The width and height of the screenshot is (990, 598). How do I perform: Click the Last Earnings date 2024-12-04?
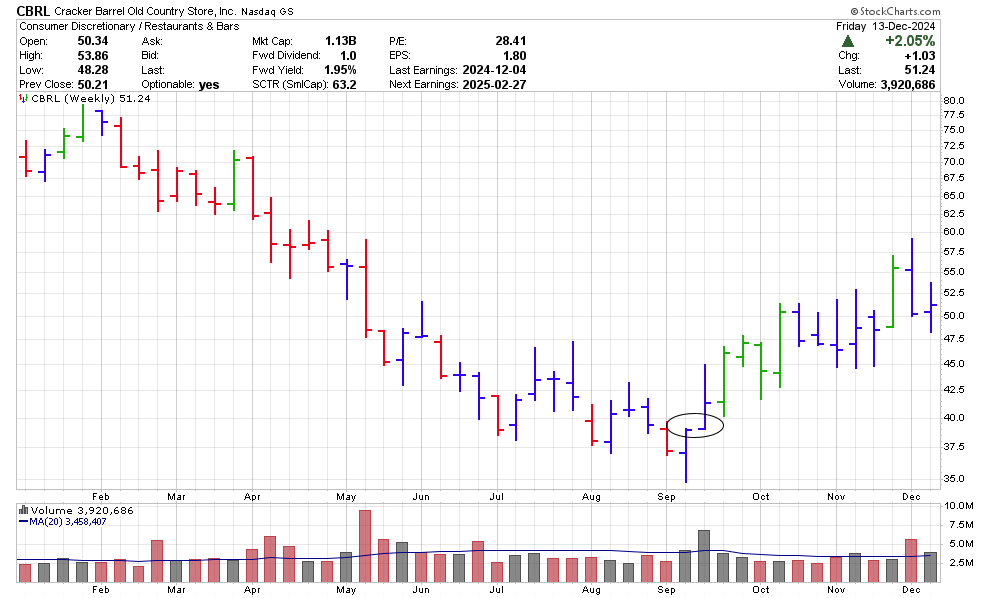point(494,70)
